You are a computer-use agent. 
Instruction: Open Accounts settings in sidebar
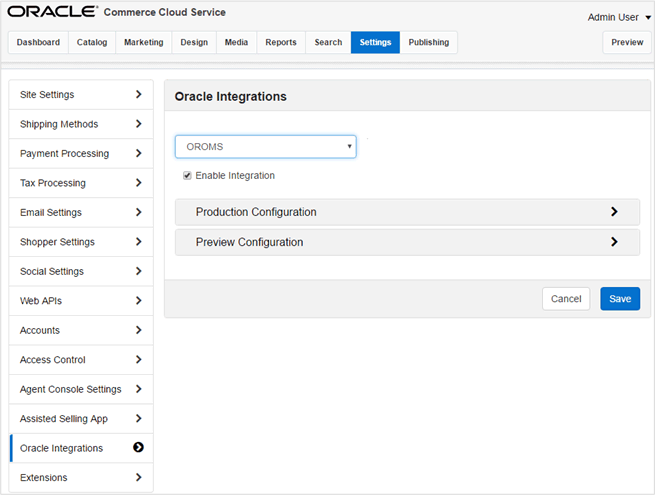click(x=81, y=330)
